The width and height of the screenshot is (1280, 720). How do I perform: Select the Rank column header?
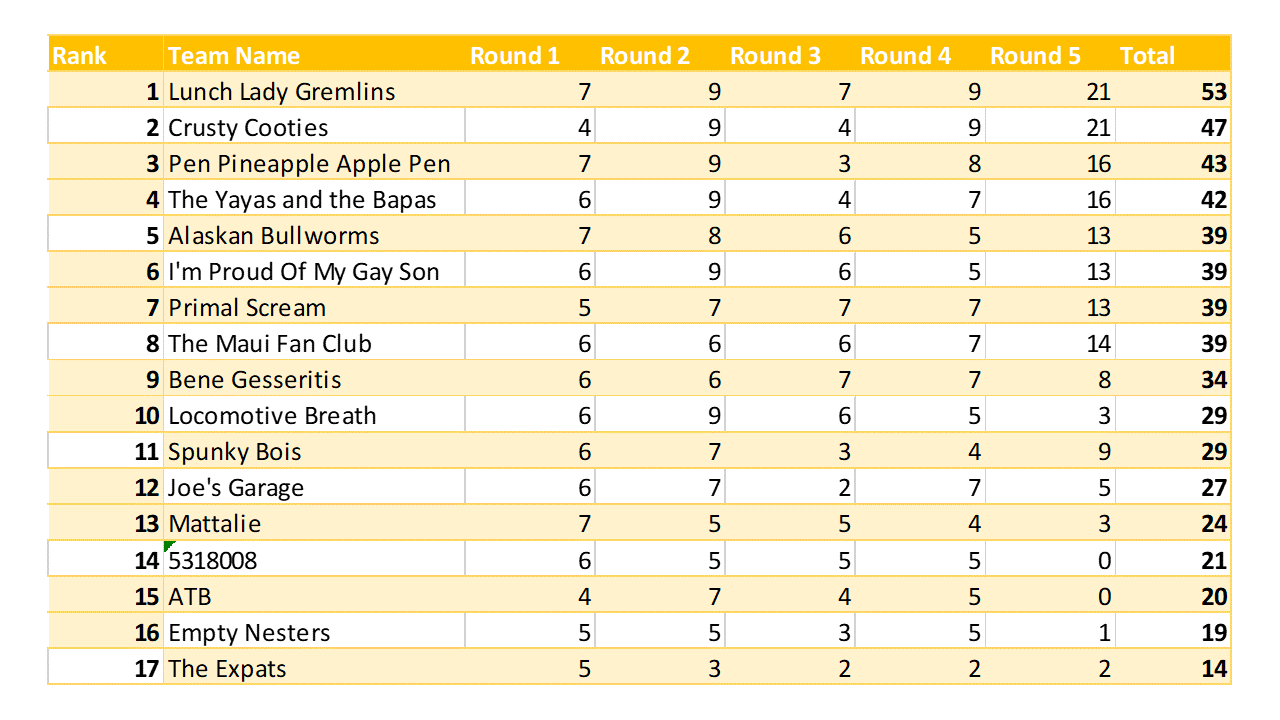(80, 56)
